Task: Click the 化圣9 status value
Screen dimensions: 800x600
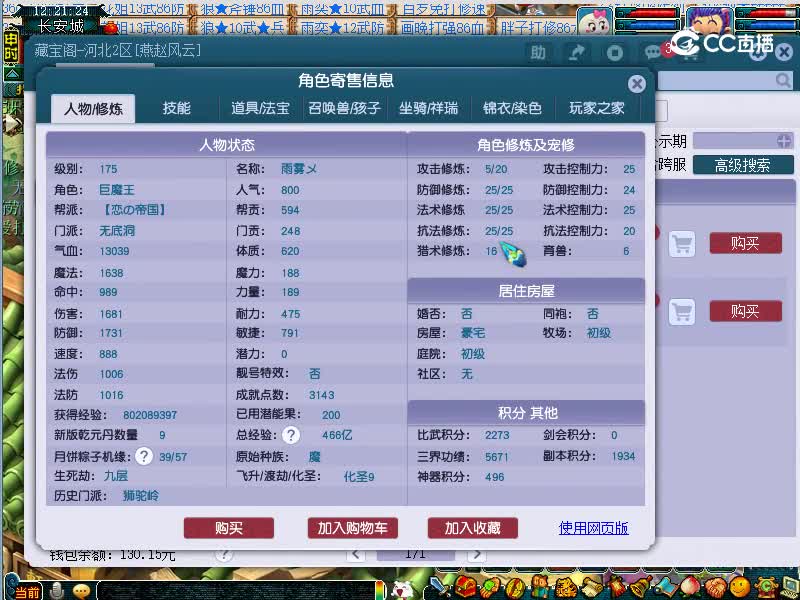Action: 359,477
